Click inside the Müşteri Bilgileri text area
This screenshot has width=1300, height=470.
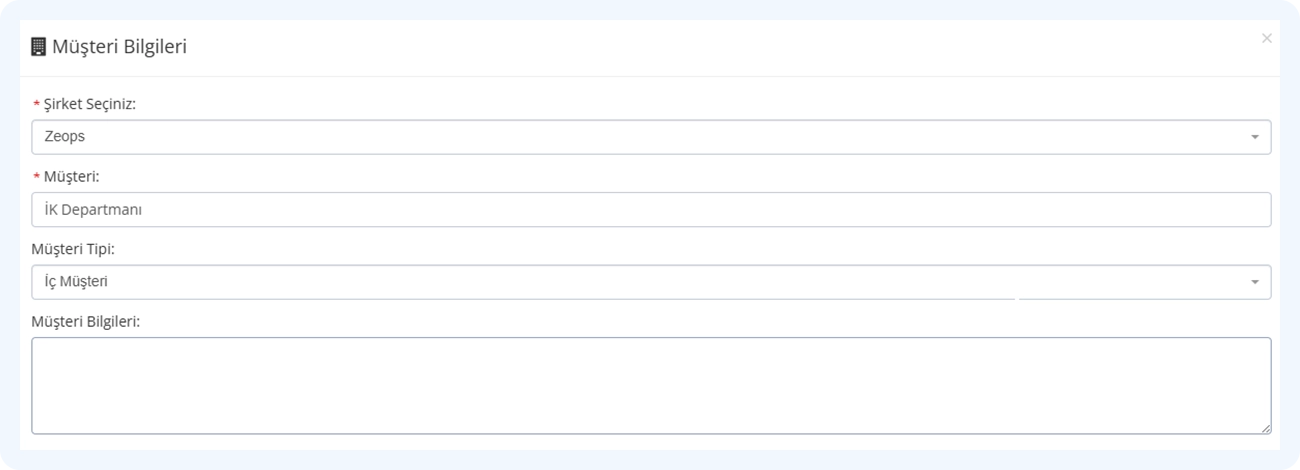[651, 386]
